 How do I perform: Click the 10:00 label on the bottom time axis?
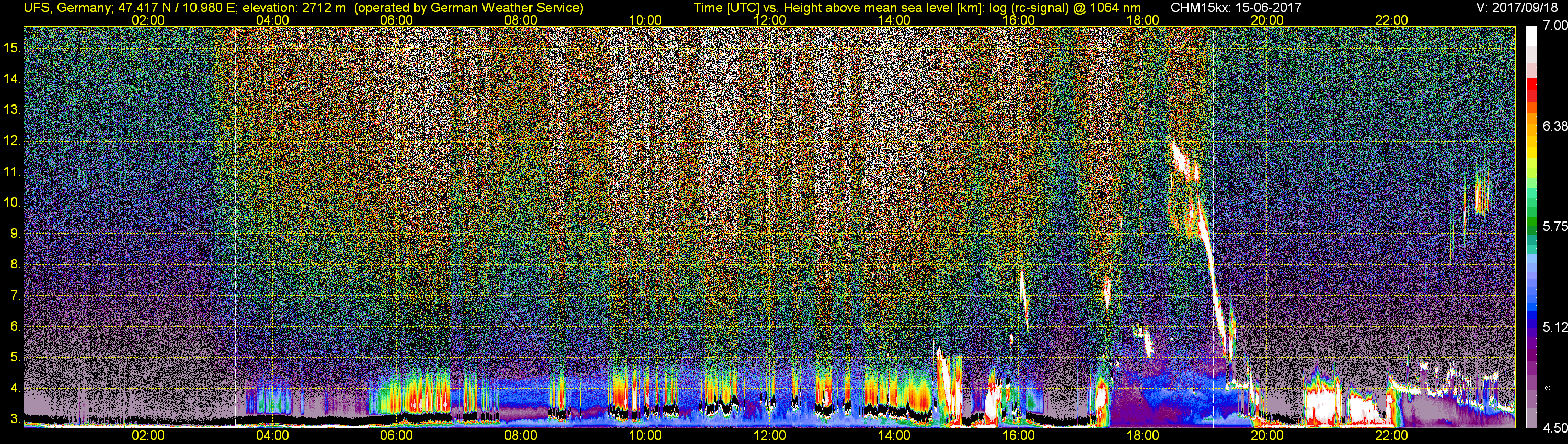point(645,436)
